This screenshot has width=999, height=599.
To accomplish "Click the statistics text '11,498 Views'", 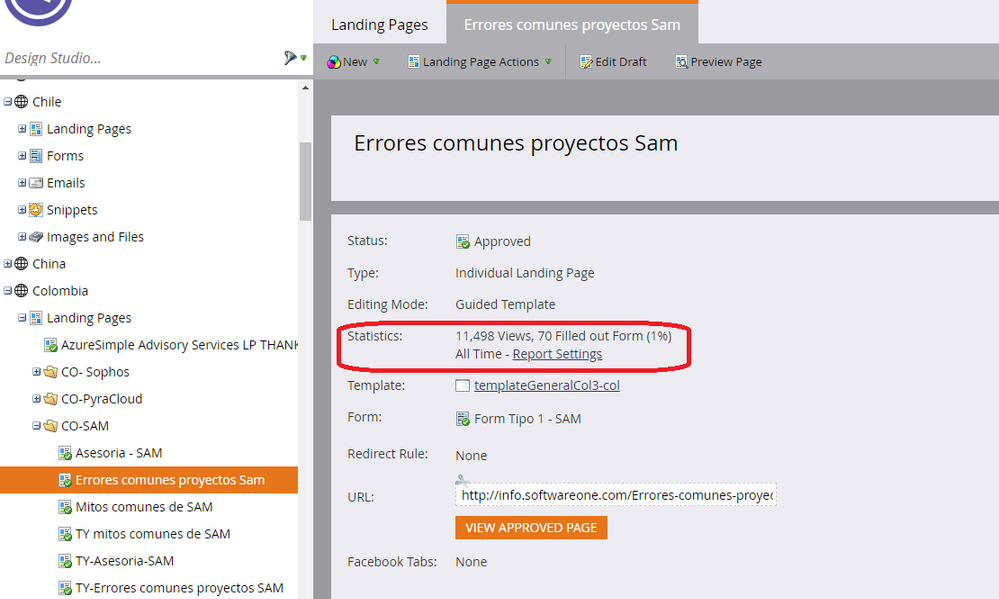I will (x=493, y=336).
